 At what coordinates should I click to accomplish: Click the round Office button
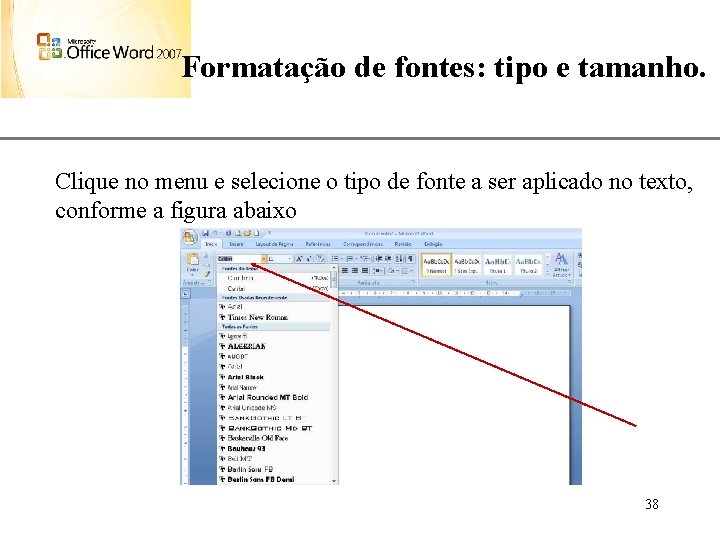click(x=190, y=237)
